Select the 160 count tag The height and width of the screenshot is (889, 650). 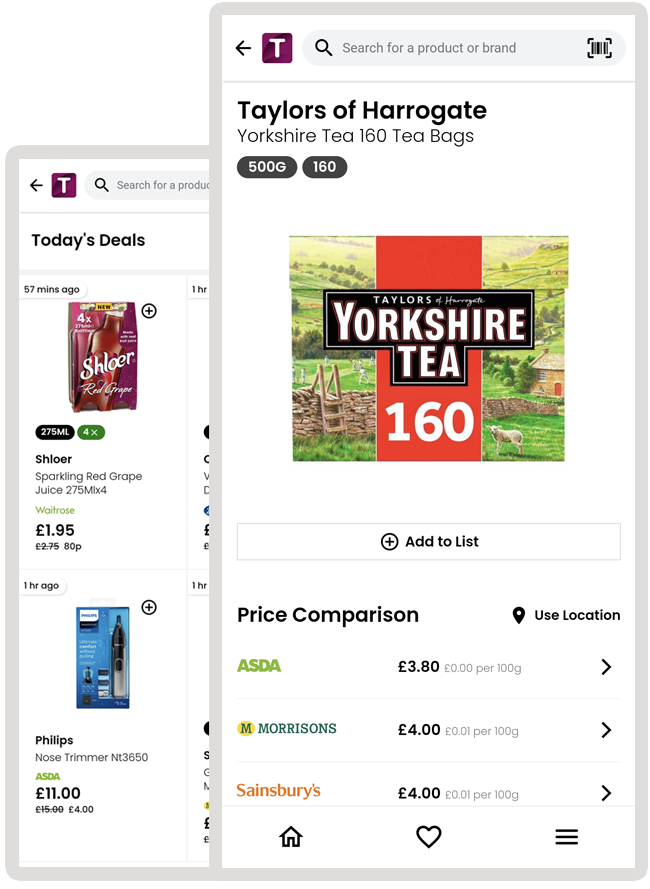tap(325, 167)
